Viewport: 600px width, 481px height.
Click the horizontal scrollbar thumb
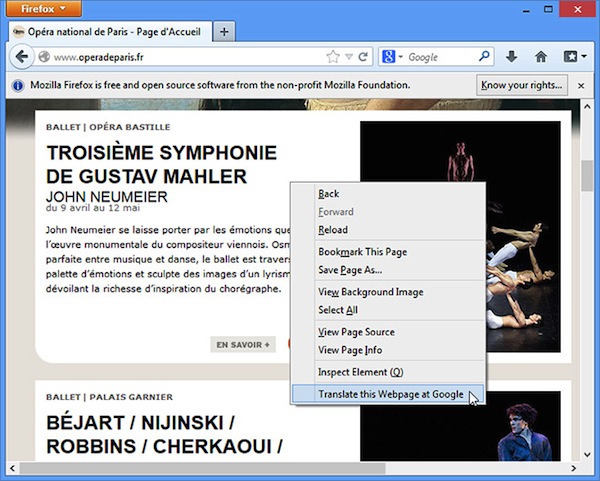coord(202,468)
